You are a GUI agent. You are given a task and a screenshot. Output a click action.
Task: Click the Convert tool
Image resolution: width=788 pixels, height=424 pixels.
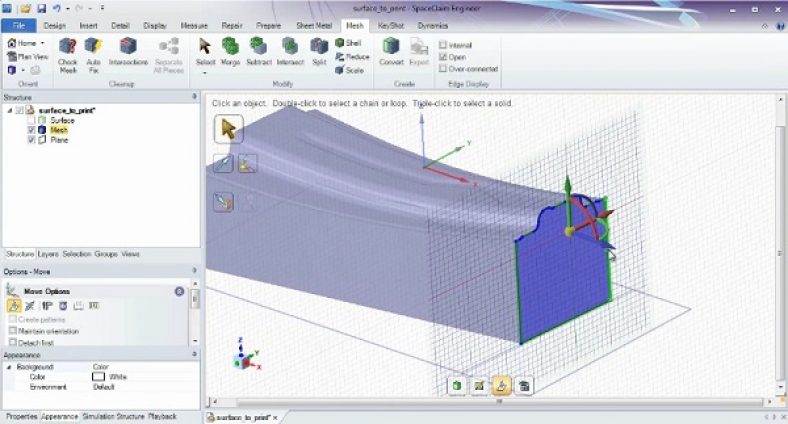(391, 52)
